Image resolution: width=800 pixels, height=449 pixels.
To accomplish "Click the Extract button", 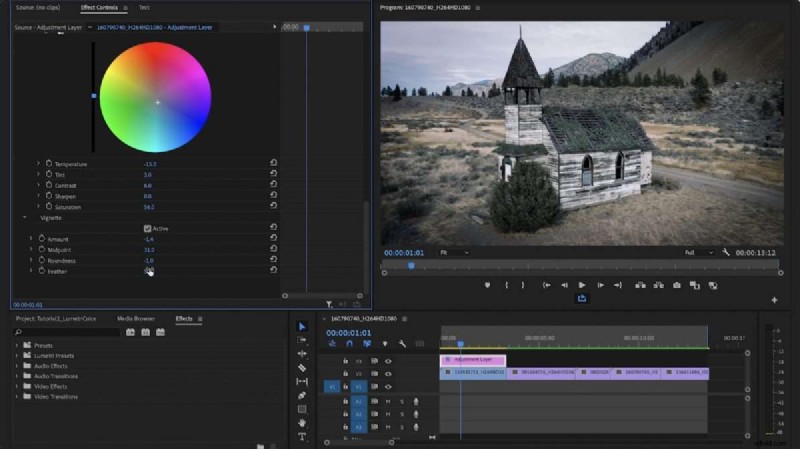I will point(659,285).
